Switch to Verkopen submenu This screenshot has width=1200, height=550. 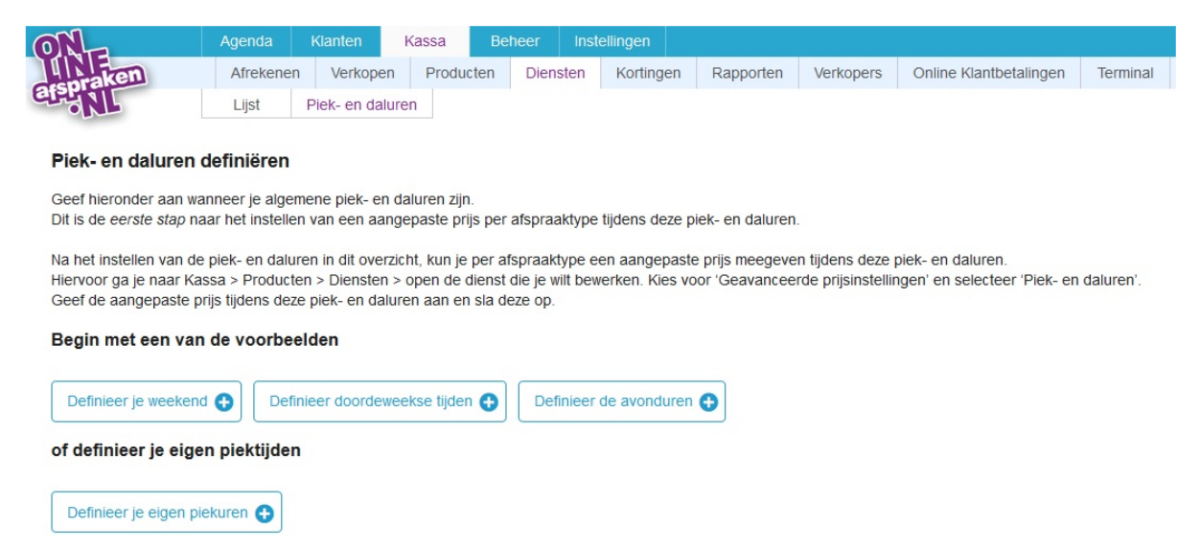[363, 73]
